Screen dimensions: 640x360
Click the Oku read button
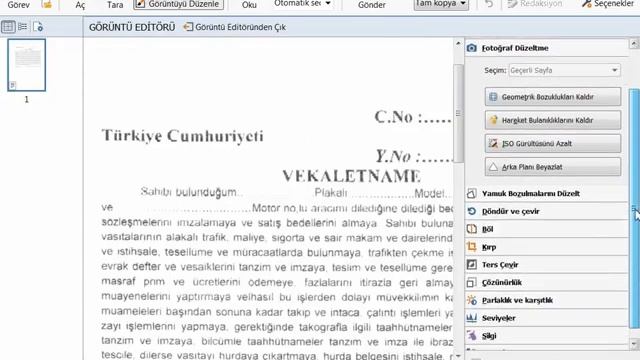point(249,4)
